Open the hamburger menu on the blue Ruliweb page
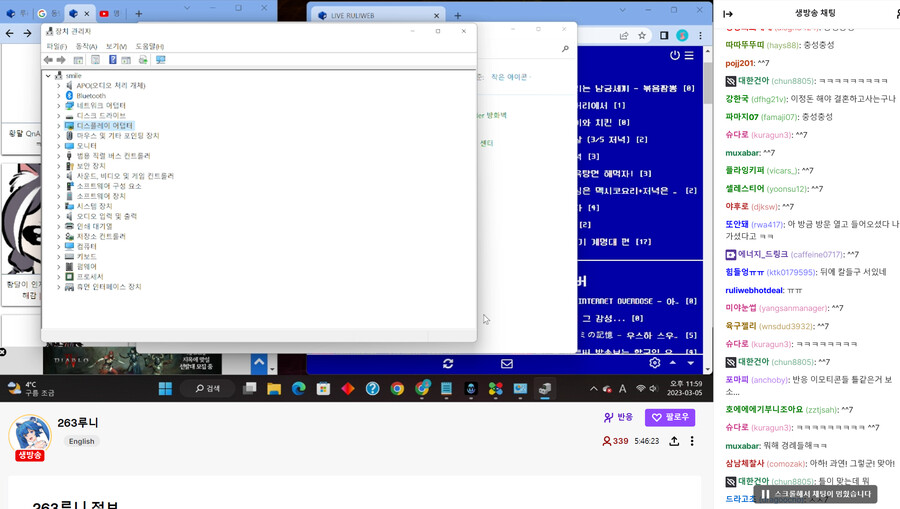This screenshot has height=509, width=900. 689,55
